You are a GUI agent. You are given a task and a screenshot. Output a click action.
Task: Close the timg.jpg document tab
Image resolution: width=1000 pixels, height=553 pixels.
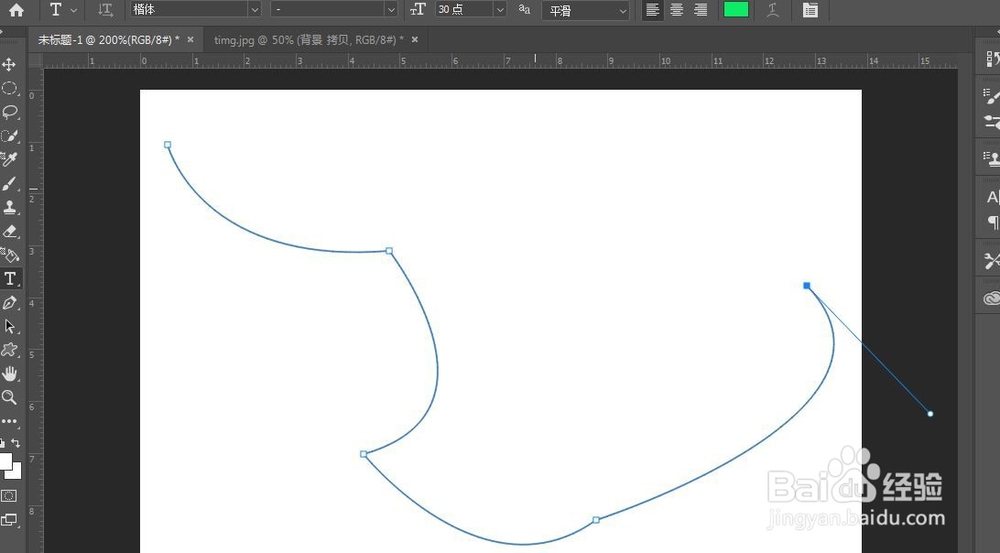click(x=415, y=40)
